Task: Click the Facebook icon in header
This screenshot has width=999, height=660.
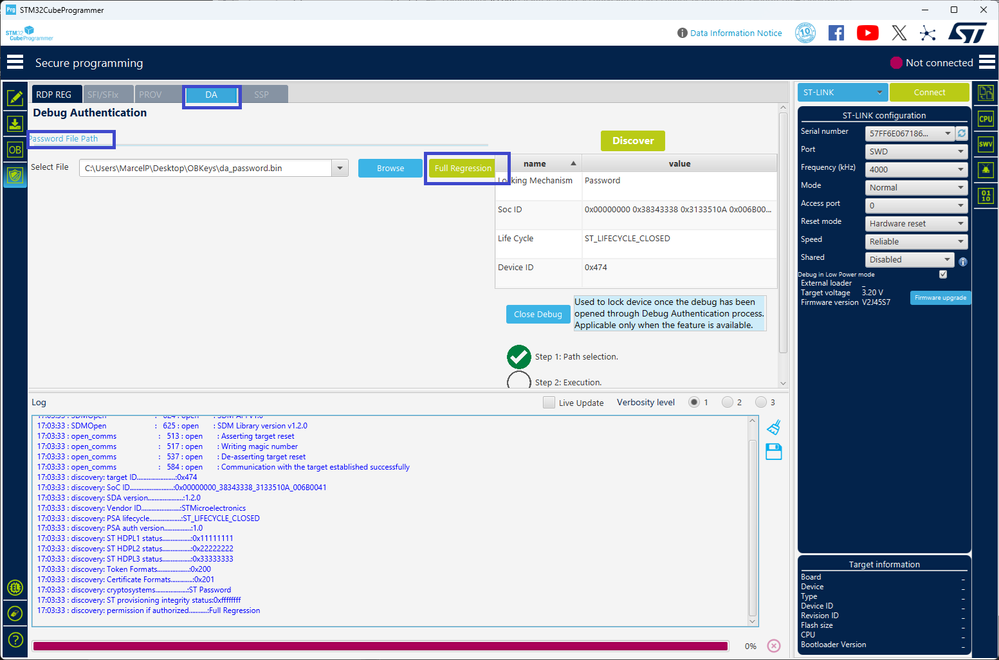Action: click(836, 32)
